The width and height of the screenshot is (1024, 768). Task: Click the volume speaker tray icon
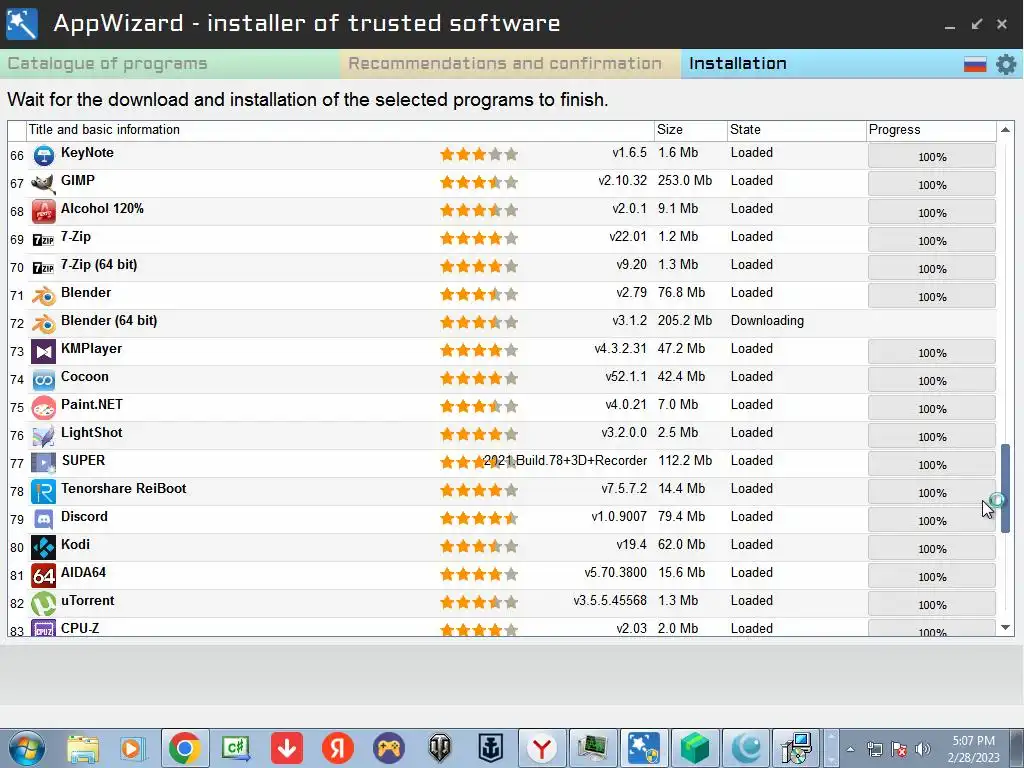923,749
